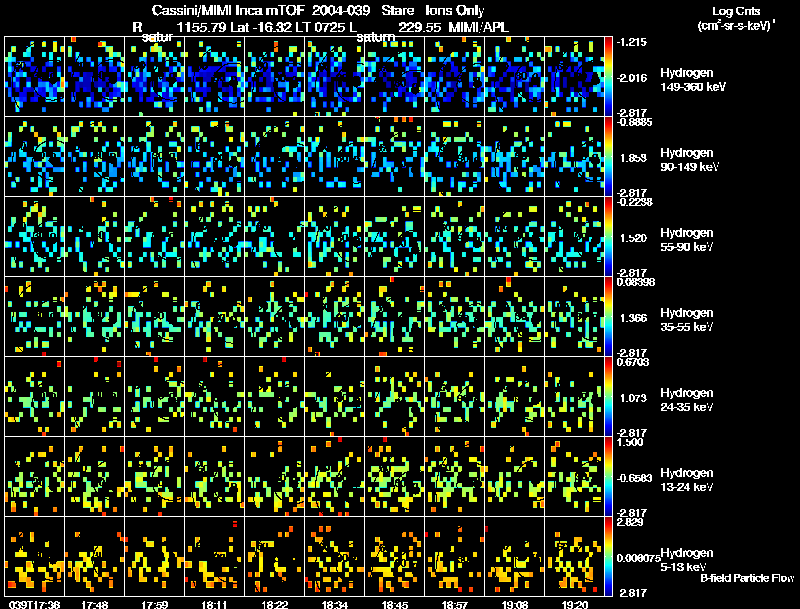Click the color scale for Hydrogen 35-55 keV
The image size is (800, 609).
(608, 317)
